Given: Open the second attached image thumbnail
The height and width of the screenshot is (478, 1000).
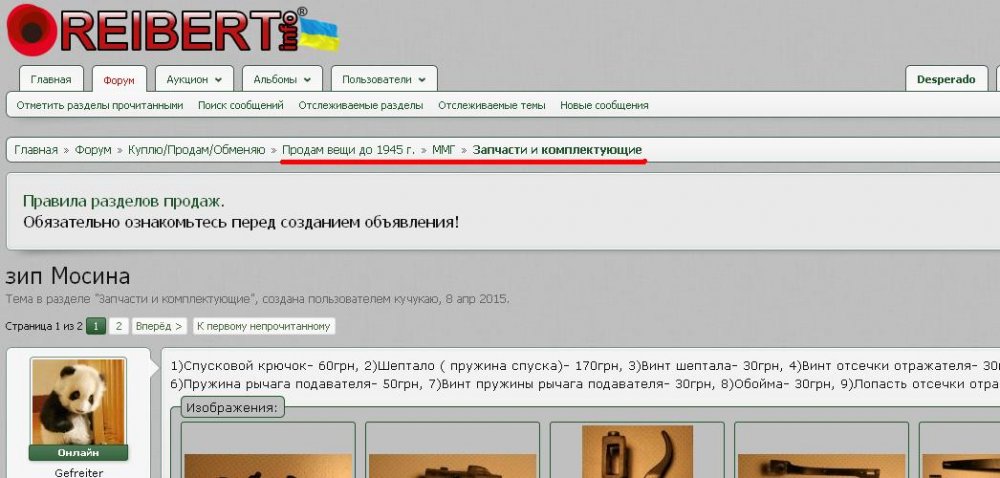Looking at the screenshot, I should coord(452,450).
